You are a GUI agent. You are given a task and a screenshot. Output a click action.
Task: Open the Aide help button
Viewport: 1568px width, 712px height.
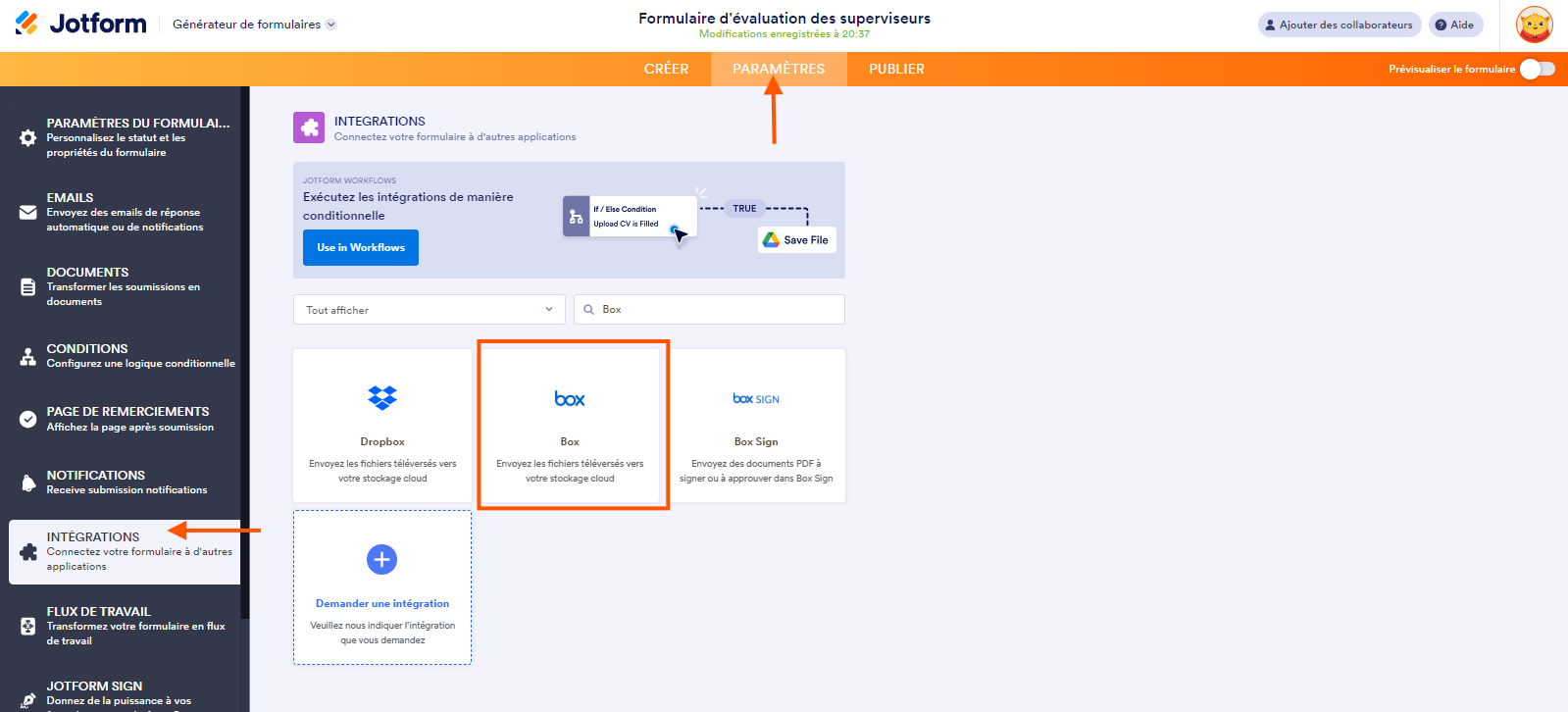coord(1455,25)
